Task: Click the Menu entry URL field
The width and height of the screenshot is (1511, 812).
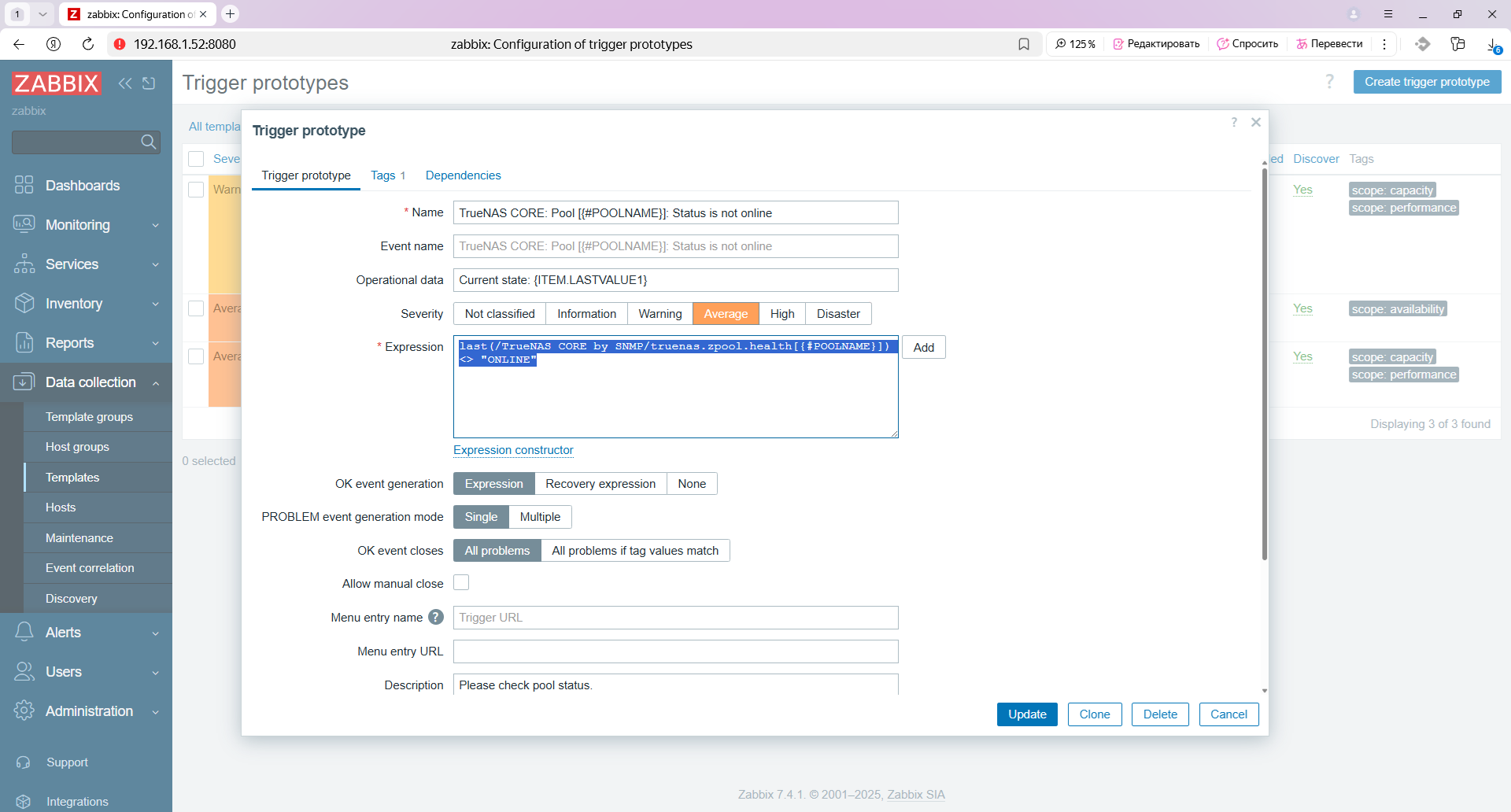Action: point(675,651)
